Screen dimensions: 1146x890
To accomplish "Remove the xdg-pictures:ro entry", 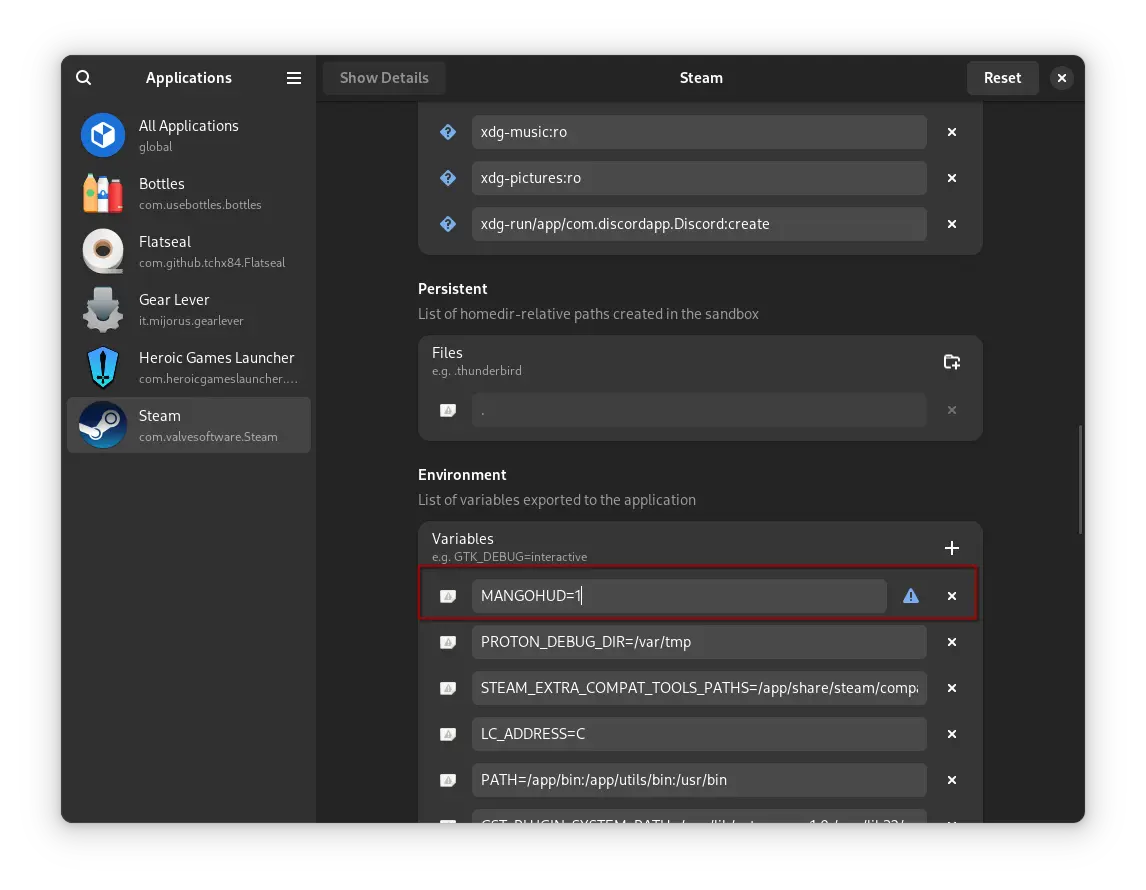I will tap(952, 178).
